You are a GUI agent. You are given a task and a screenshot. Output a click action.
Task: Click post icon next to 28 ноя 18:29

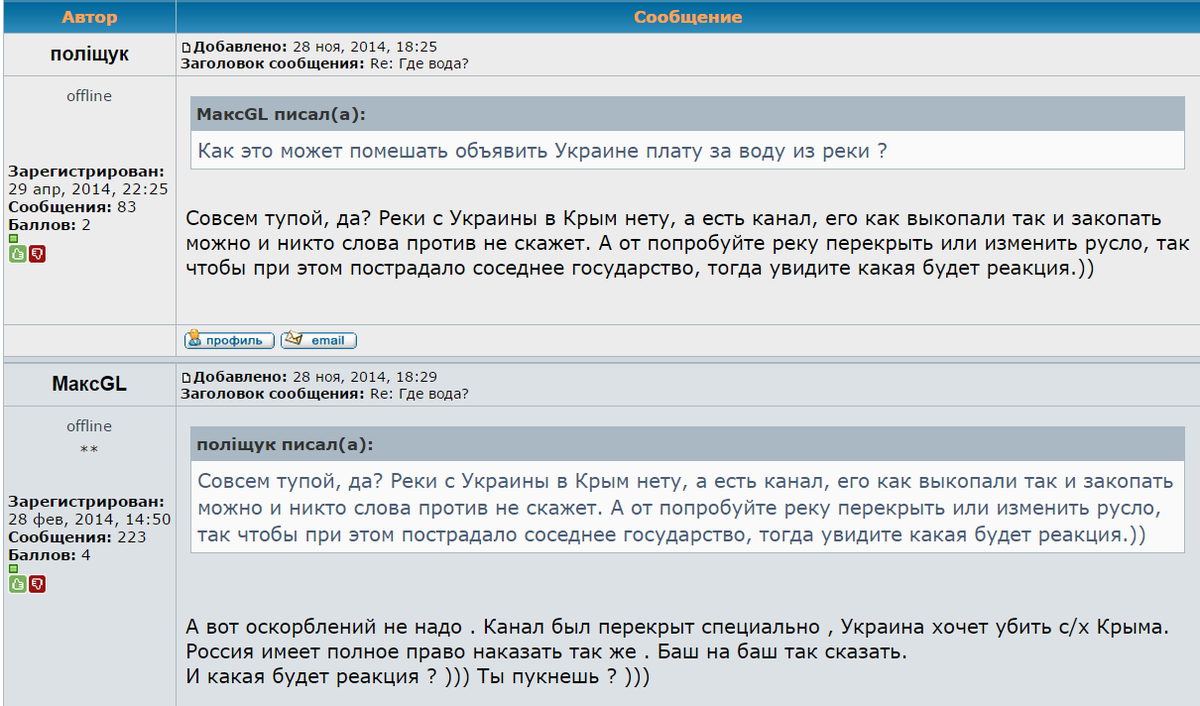point(185,377)
